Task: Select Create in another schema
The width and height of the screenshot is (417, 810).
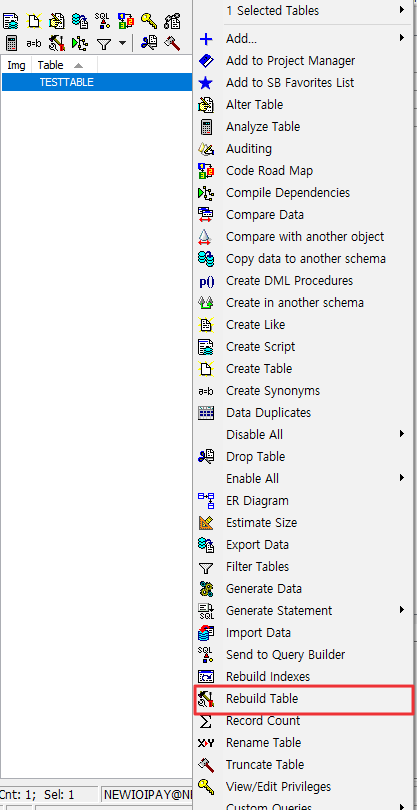Action: click(303, 303)
